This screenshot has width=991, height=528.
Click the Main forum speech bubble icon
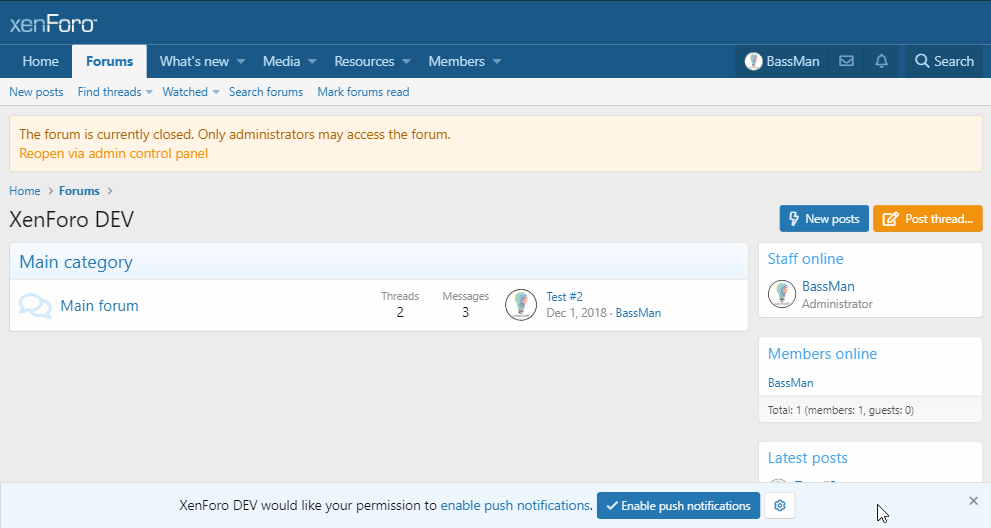pos(35,306)
